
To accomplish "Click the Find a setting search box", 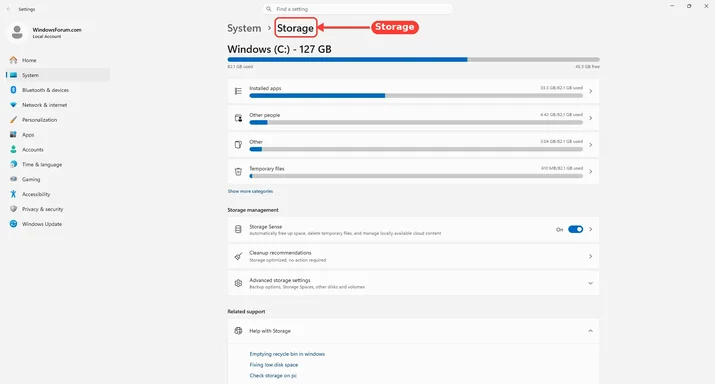I will [x=358, y=9].
